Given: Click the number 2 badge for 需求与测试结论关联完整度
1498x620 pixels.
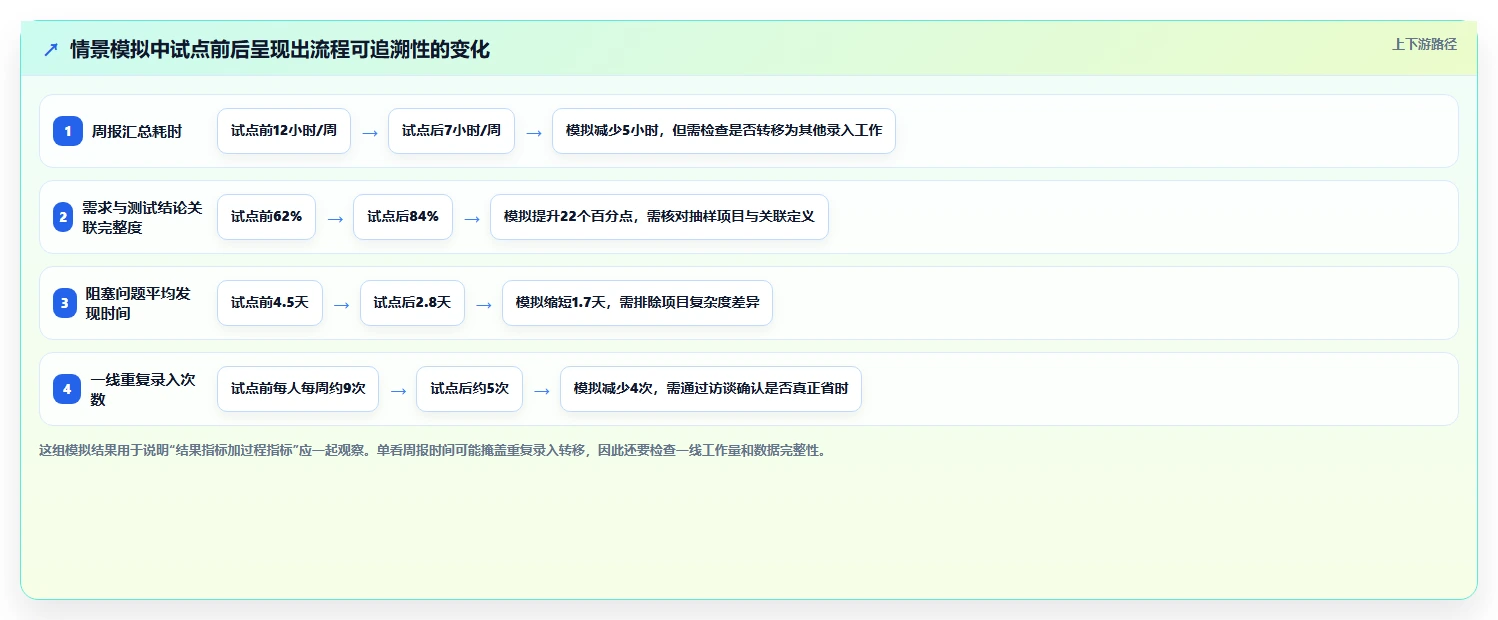Looking at the screenshot, I should [x=63, y=217].
